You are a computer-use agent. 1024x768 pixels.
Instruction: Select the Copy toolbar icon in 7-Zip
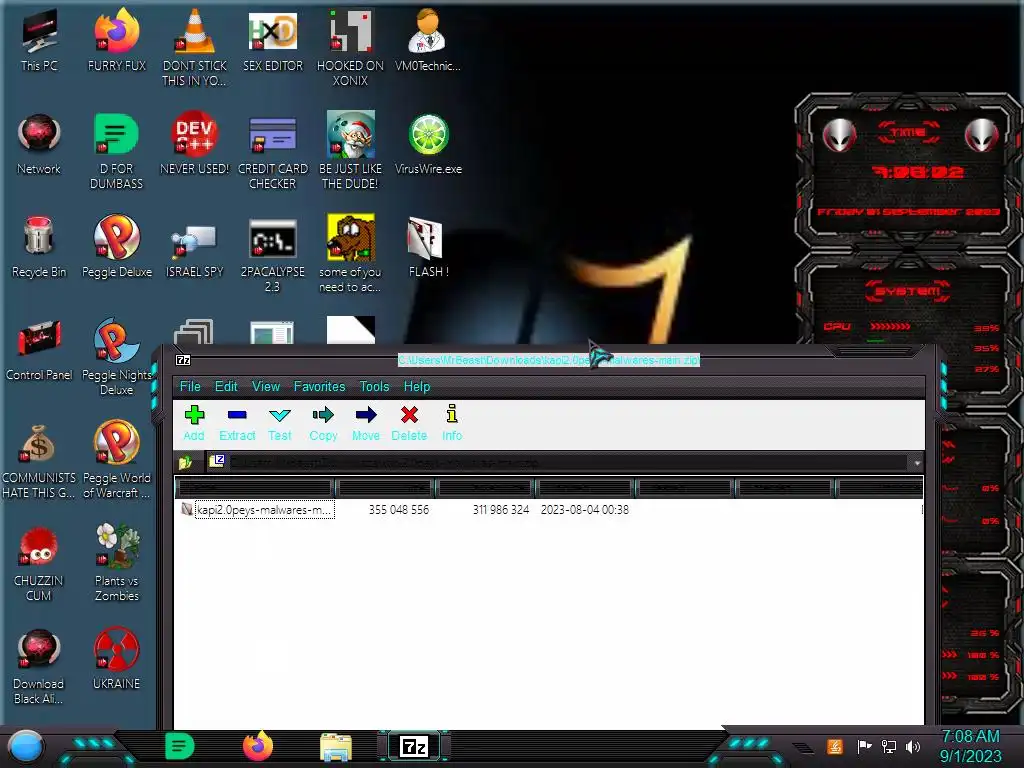[323, 423]
